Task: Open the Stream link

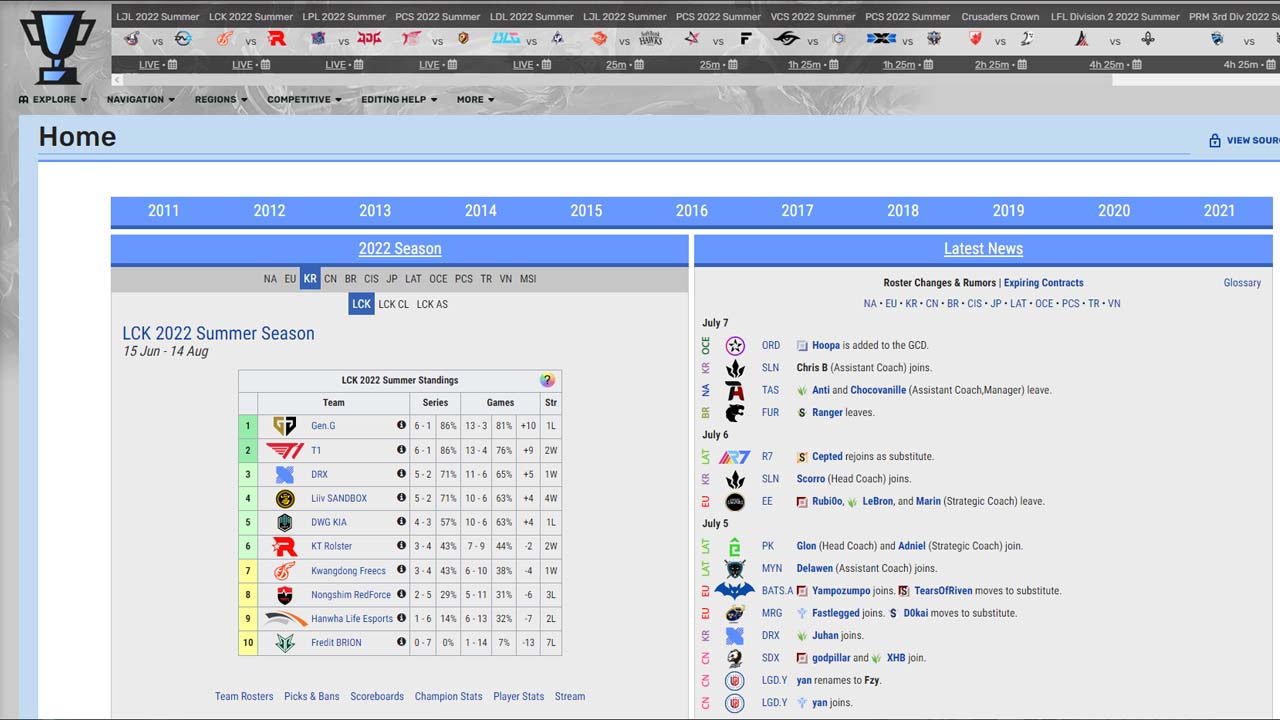Action: point(570,696)
